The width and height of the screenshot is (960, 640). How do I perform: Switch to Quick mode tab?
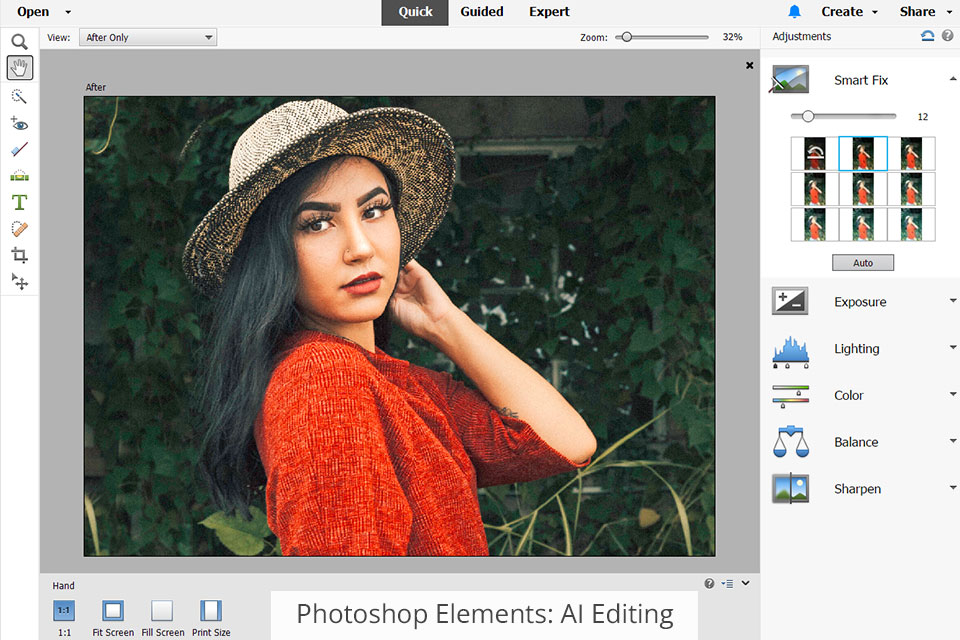415,12
